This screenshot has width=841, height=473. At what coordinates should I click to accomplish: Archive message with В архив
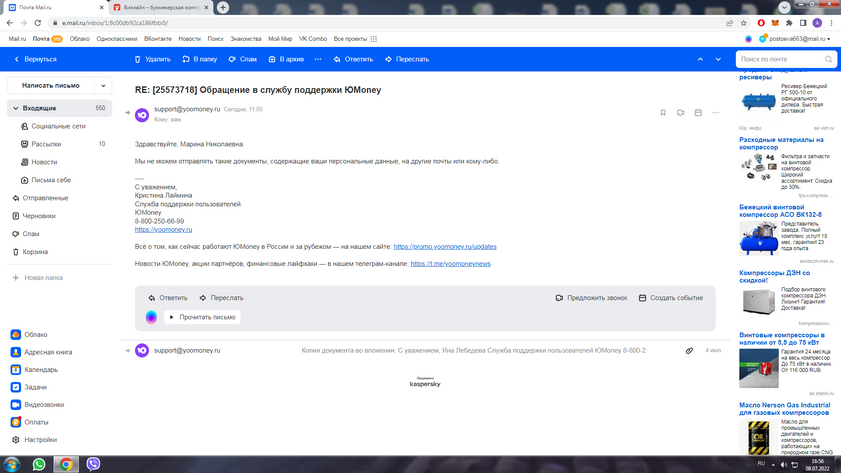click(x=286, y=60)
